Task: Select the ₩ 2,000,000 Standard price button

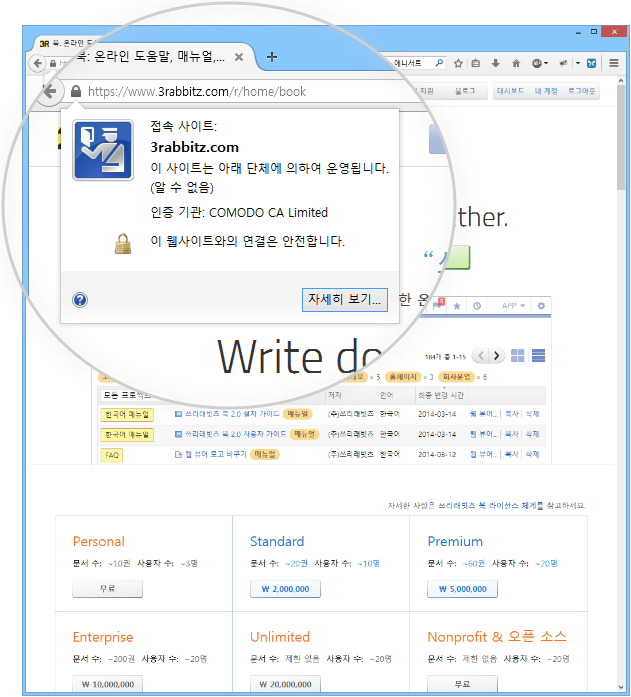Action: pyautogui.click(x=285, y=589)
